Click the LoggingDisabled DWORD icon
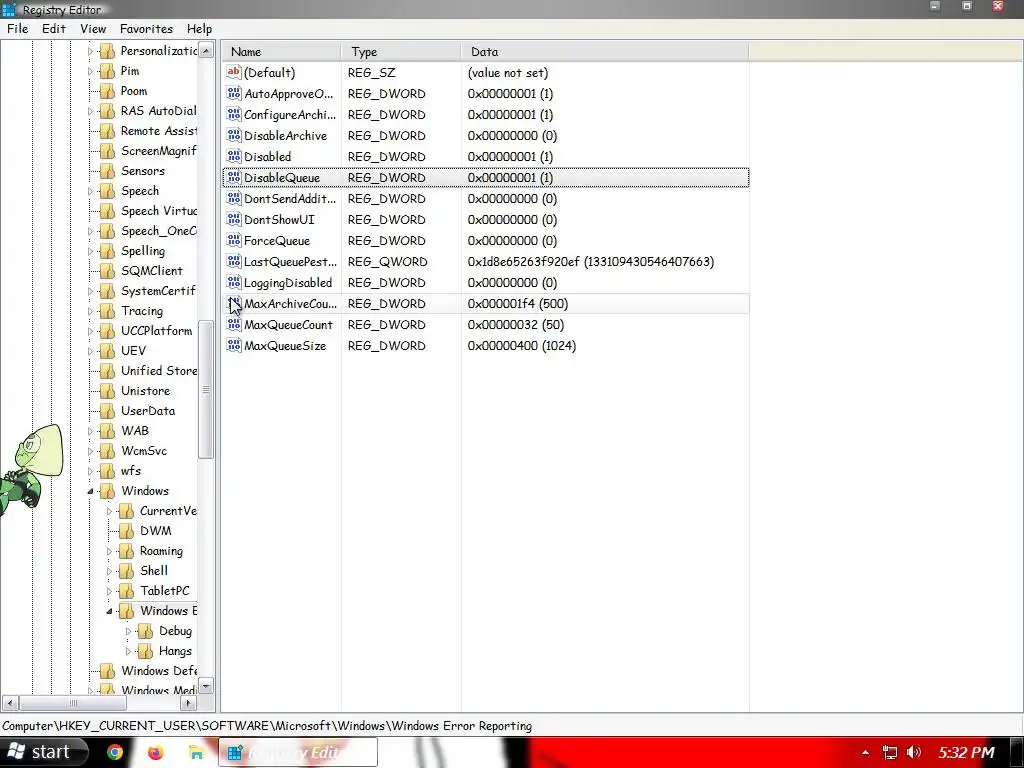 tap(234, 282)
